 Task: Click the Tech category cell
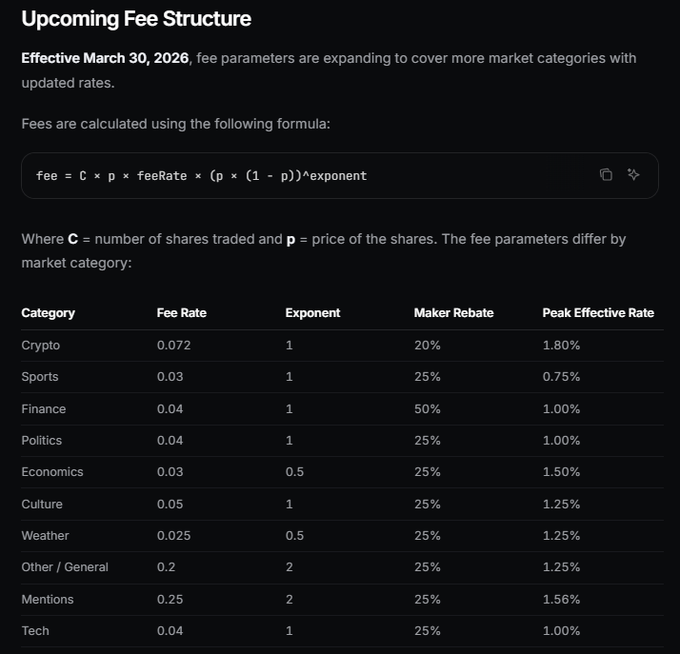coord(35,631)
